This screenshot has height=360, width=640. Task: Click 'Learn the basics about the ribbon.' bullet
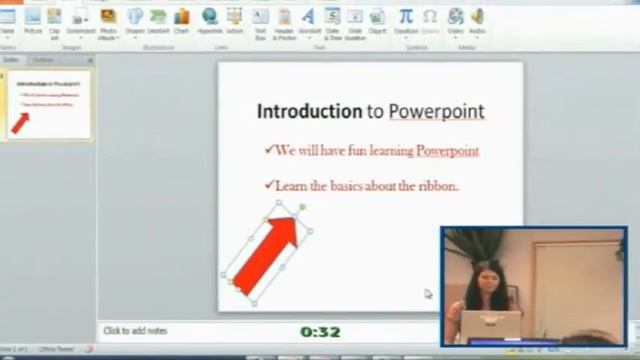click(x=362, y=186)
